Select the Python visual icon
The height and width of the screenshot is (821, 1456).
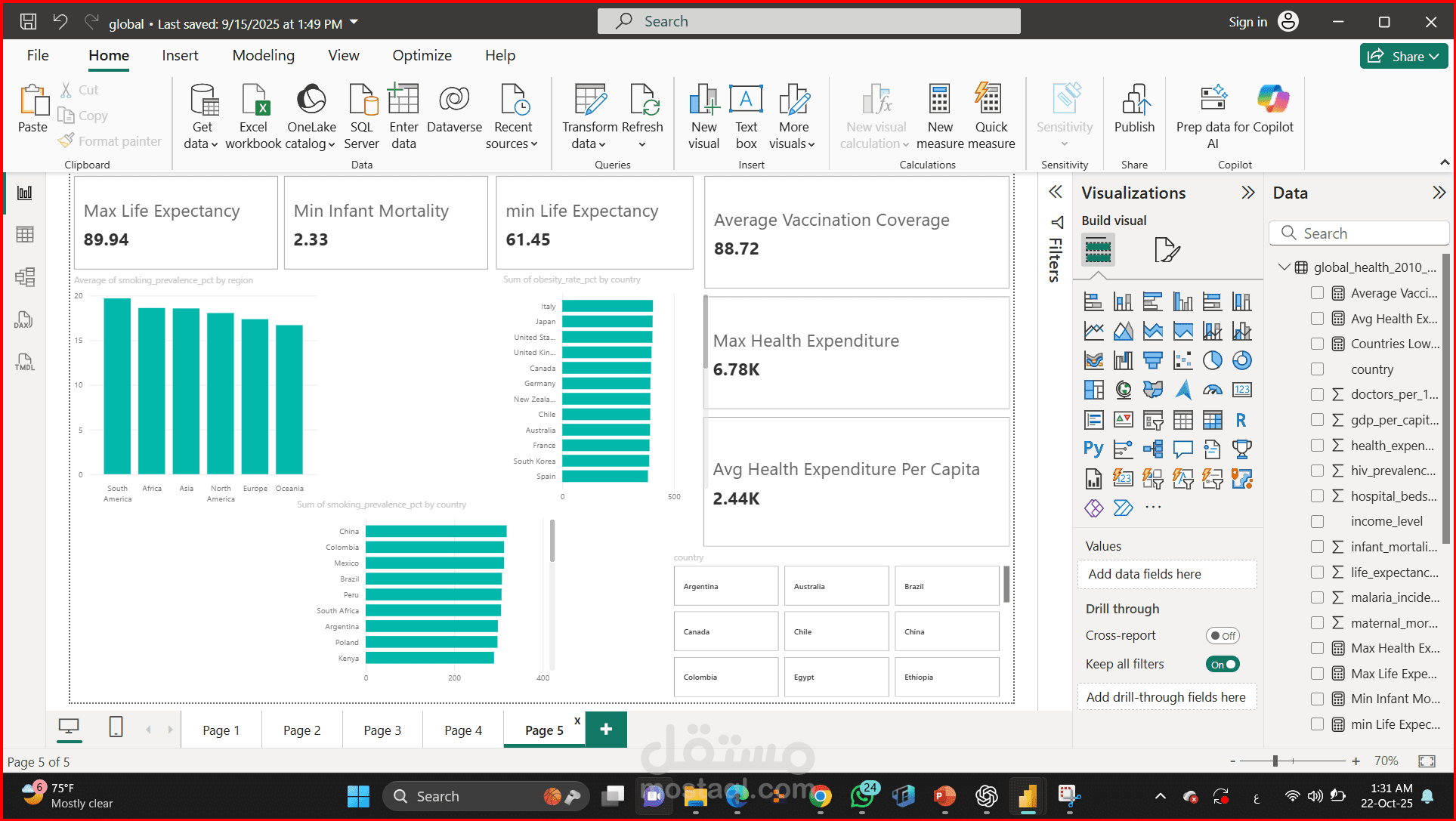pyautogui.click(x=1093, y=449)
